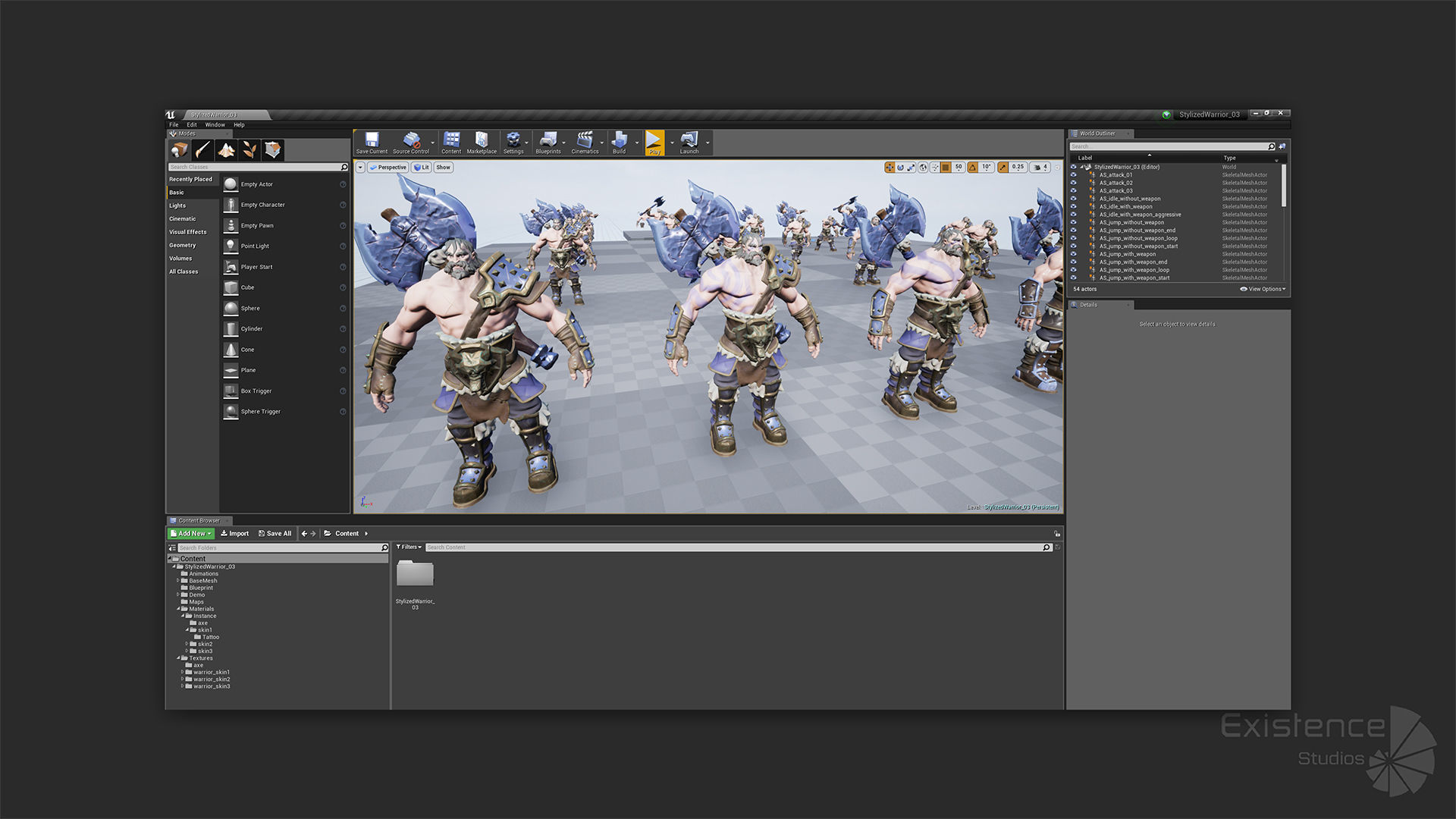1456x819 pixels.
Task: Toggle world/local coordinate system globe icon
Action: 923,168
